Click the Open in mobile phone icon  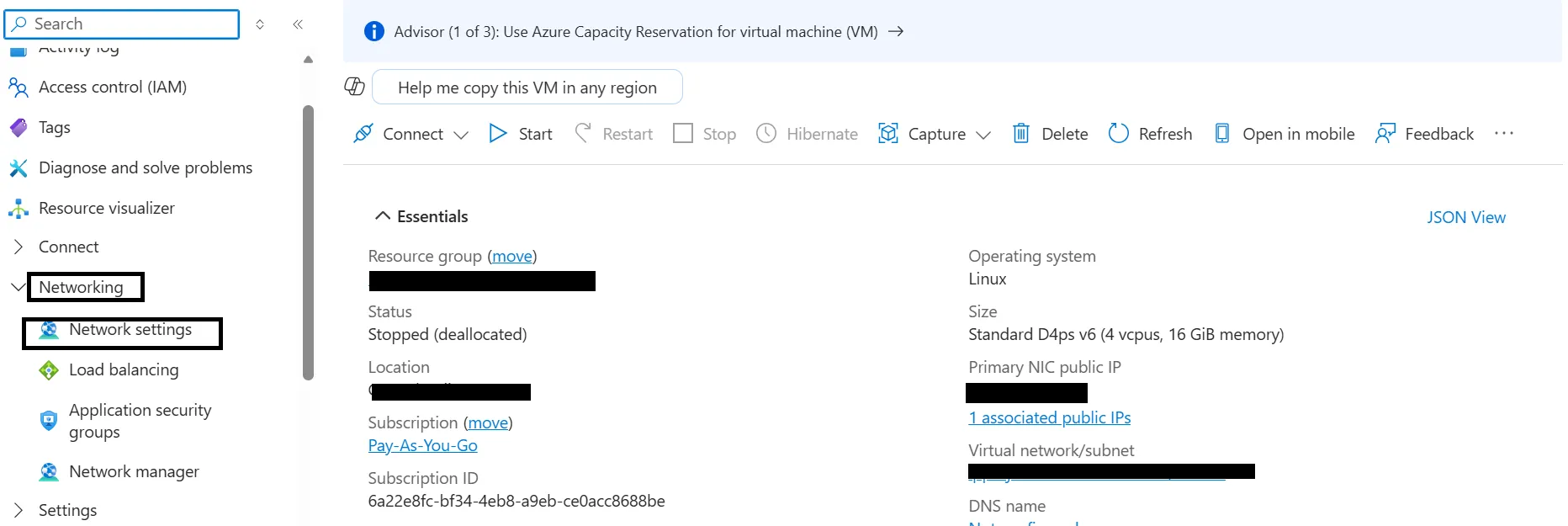(x=1222, y=133)
